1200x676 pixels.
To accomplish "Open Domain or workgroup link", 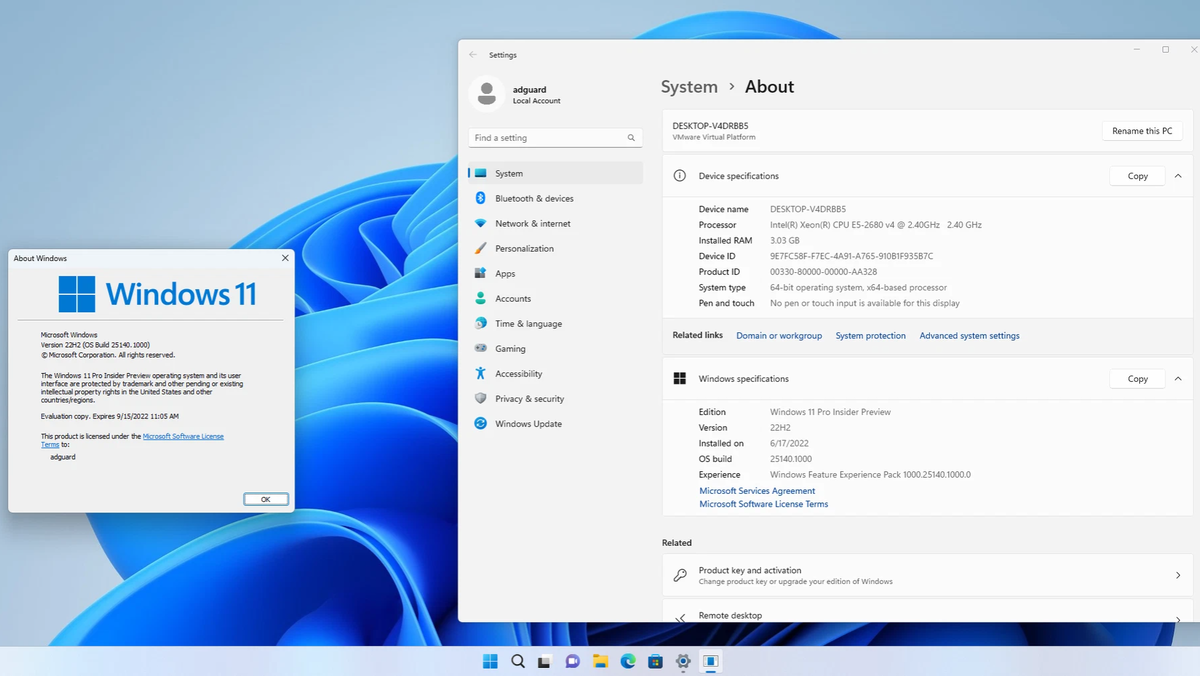I will point(779,336).
